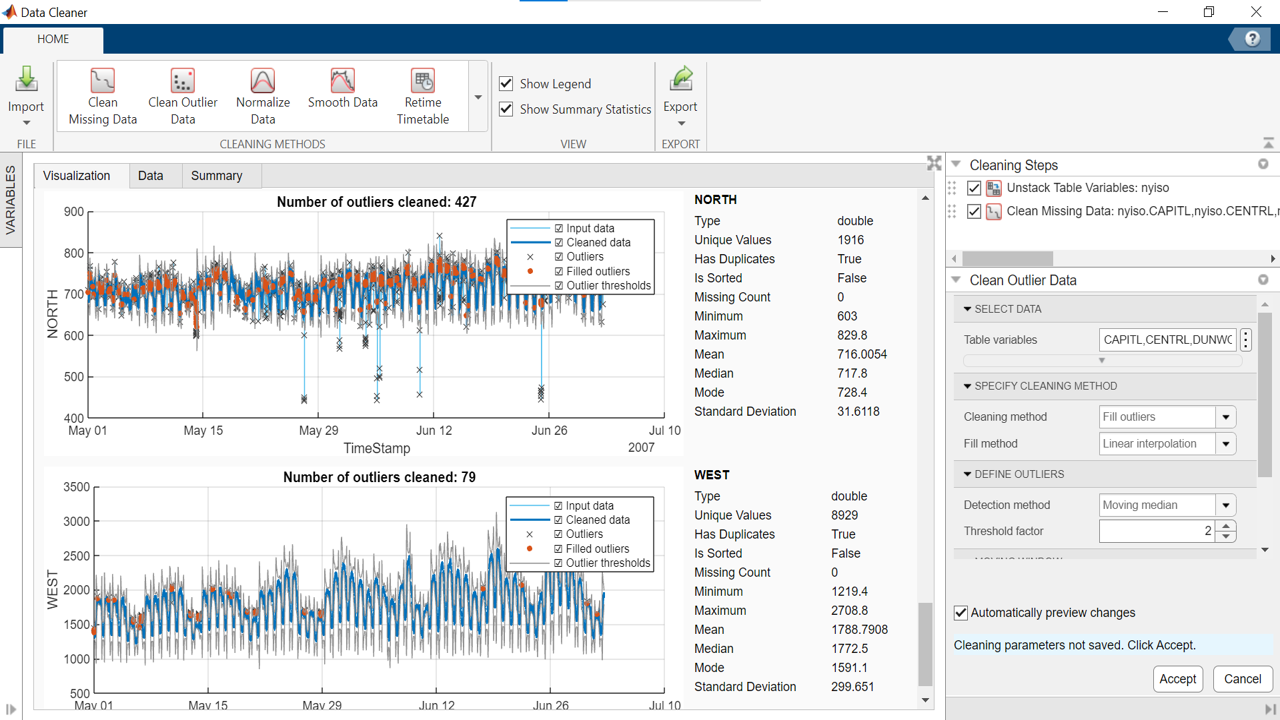This screenshot has width=1280, height=720.
Task: Switch to the Data tab
Action: pos(152,175)
